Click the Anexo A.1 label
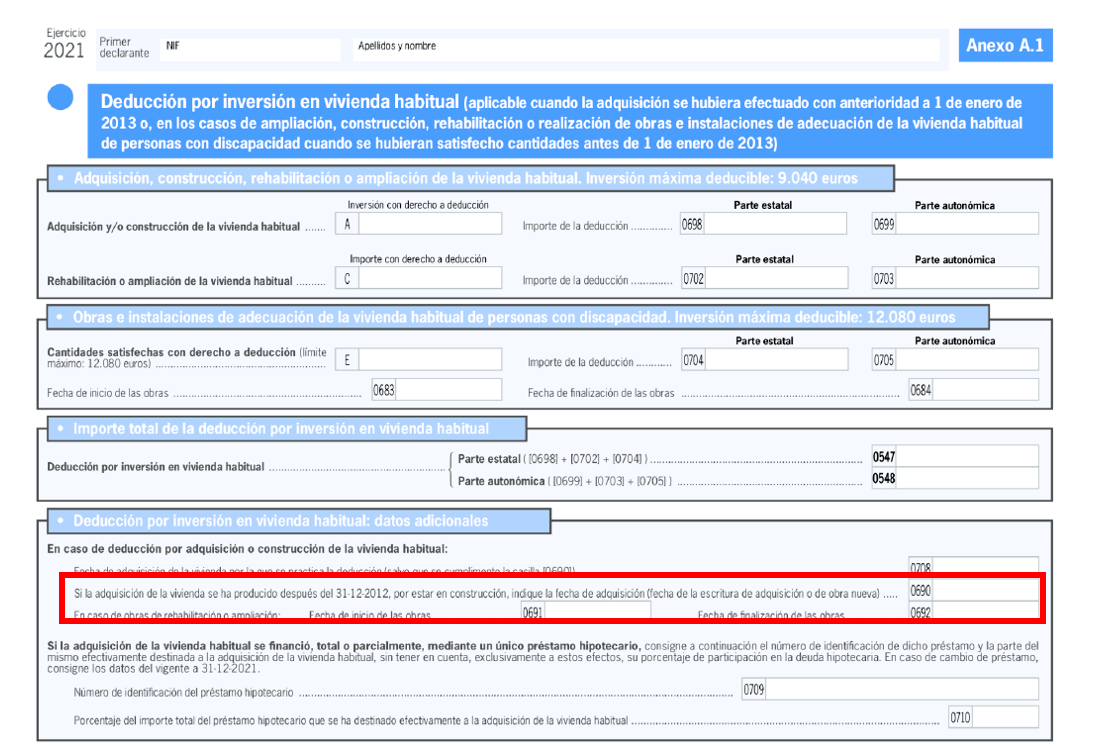 1003,46
